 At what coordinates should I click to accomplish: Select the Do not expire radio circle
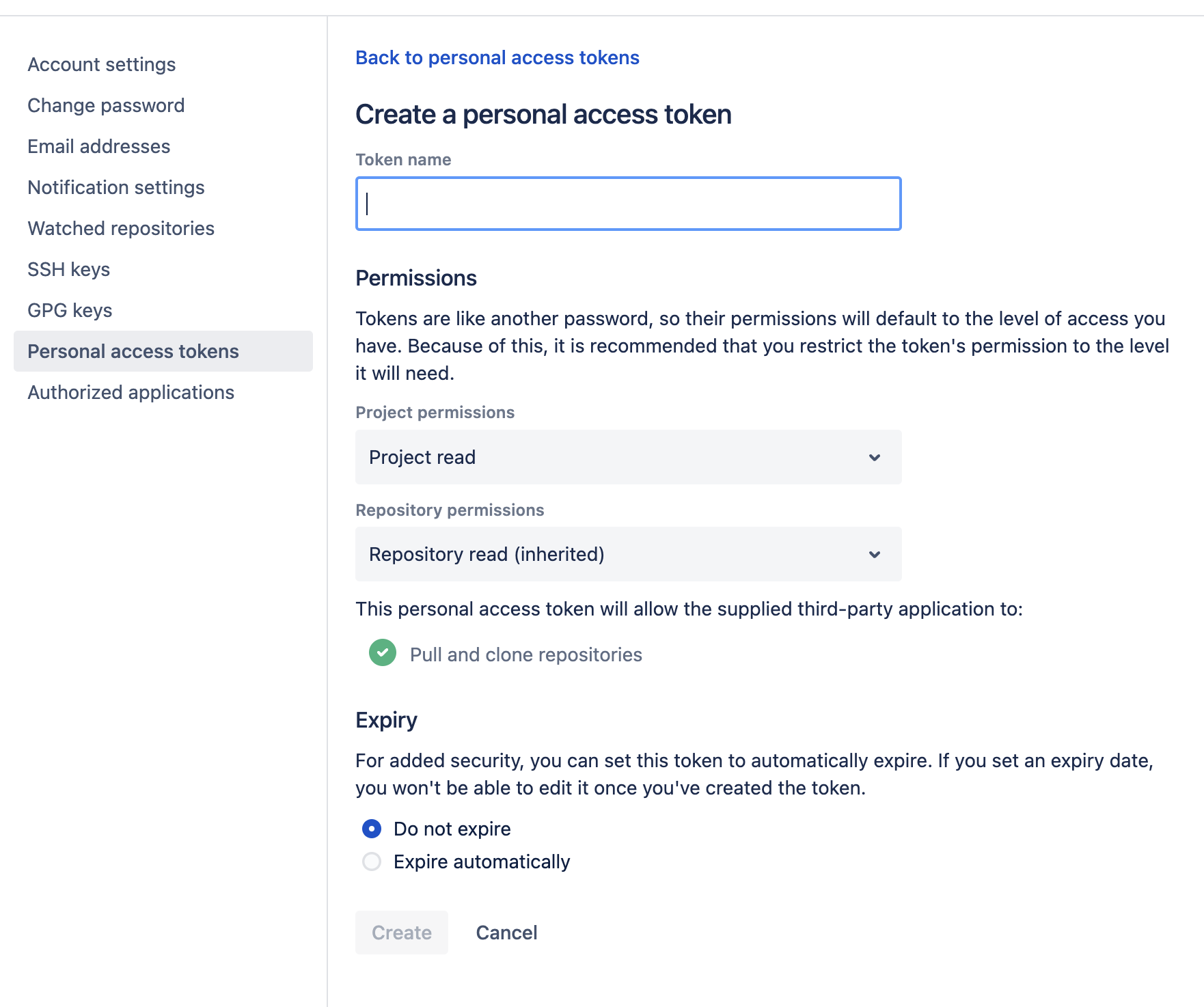[x=371, y=829]
